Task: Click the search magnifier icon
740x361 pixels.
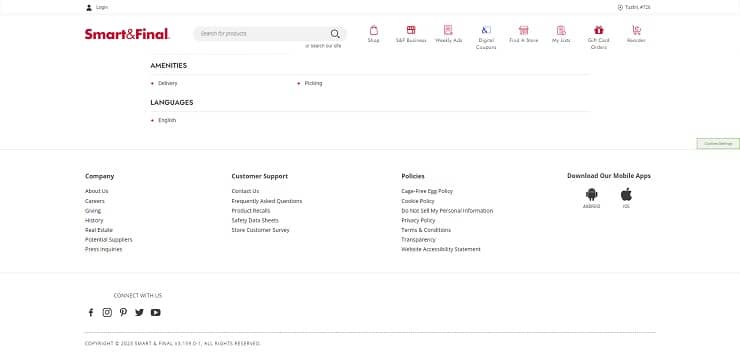Action: tap(335, 34)
